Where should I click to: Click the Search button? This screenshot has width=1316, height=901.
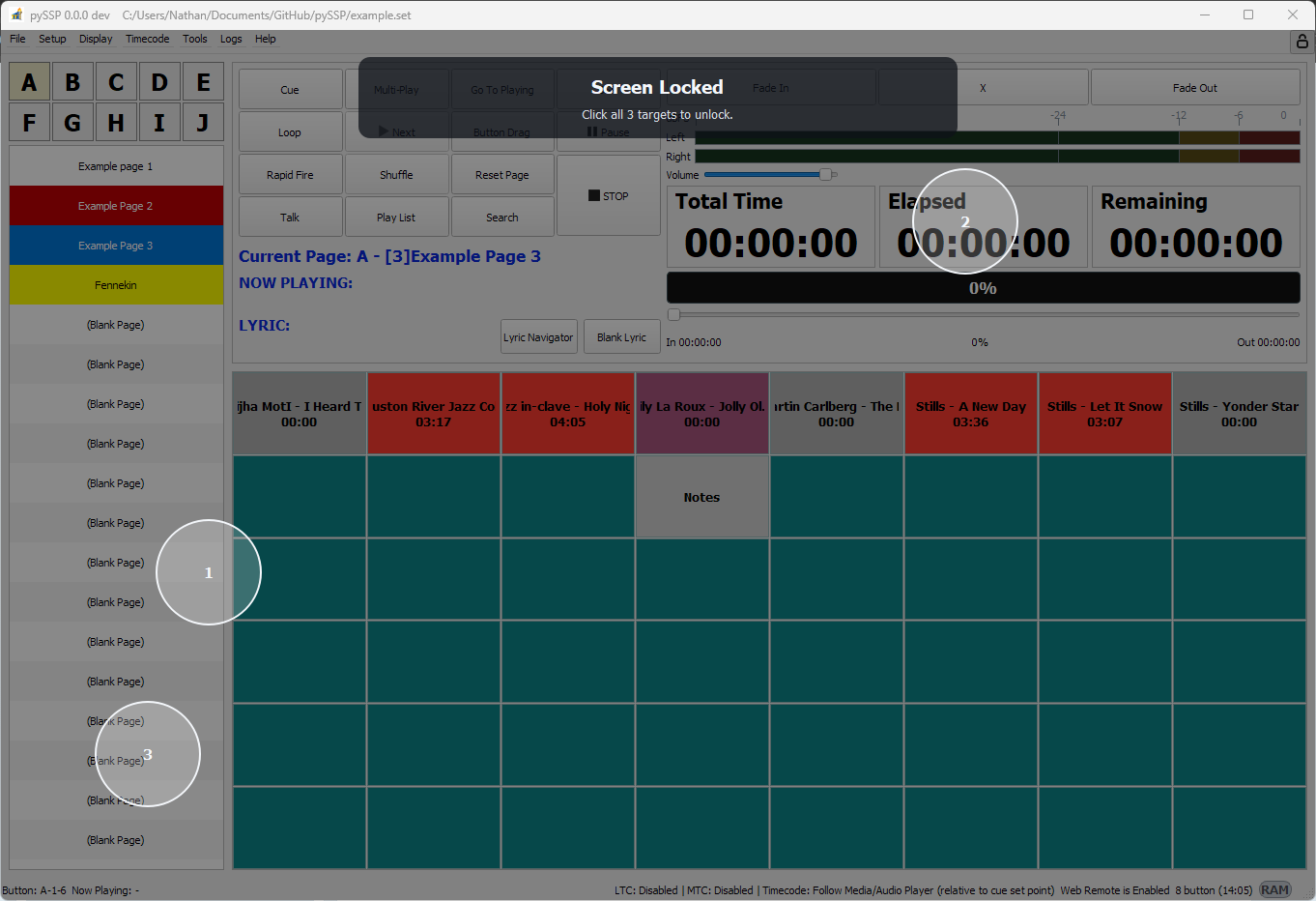pos(502,217)
